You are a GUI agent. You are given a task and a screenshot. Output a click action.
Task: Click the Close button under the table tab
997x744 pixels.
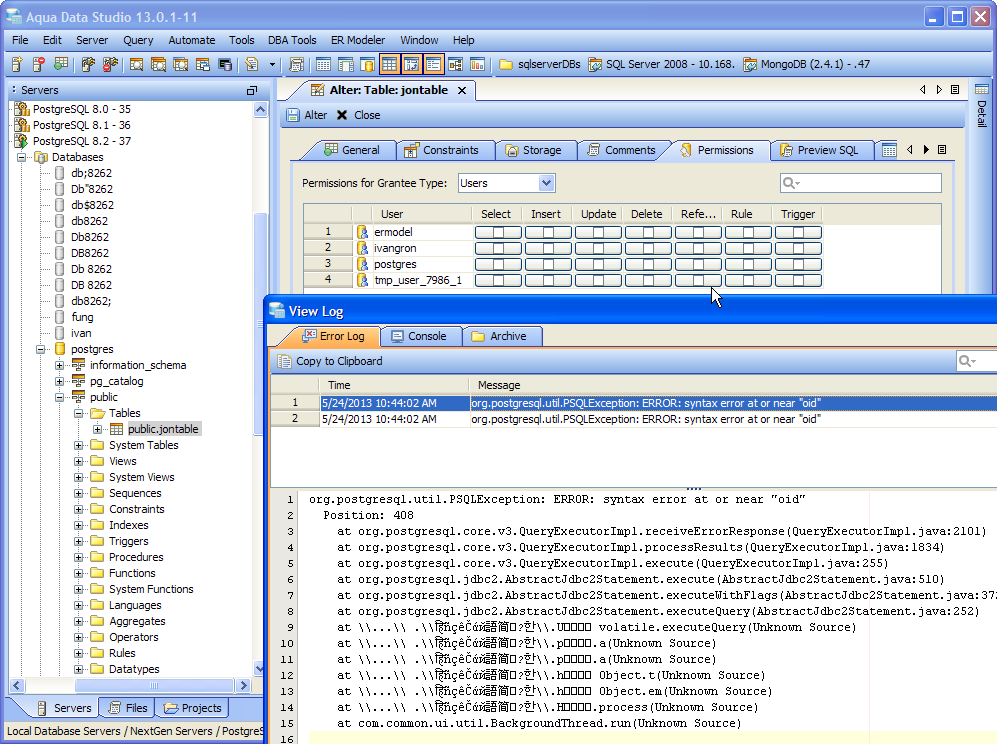(x=358, y=115)
